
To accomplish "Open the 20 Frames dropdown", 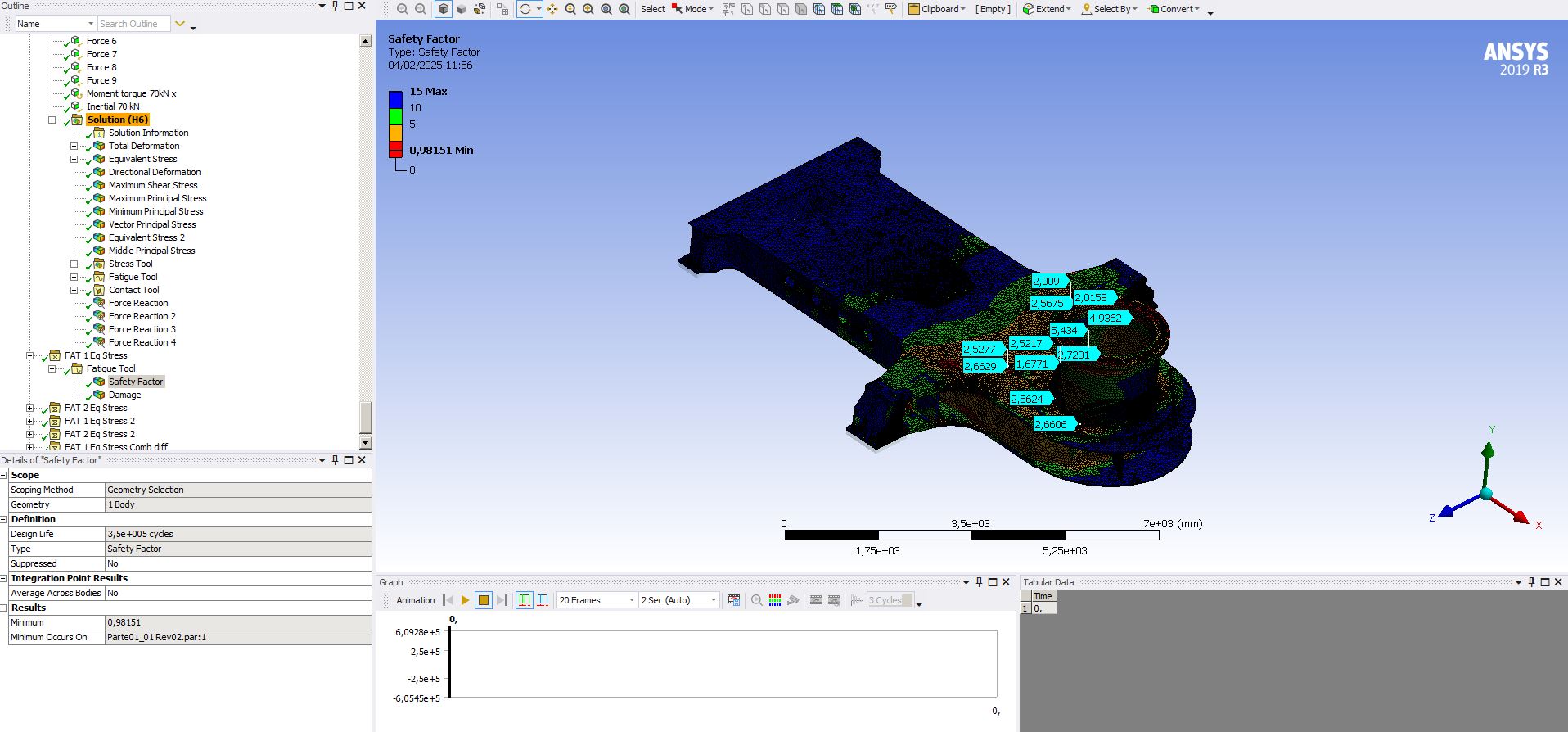I will point(631,600).
